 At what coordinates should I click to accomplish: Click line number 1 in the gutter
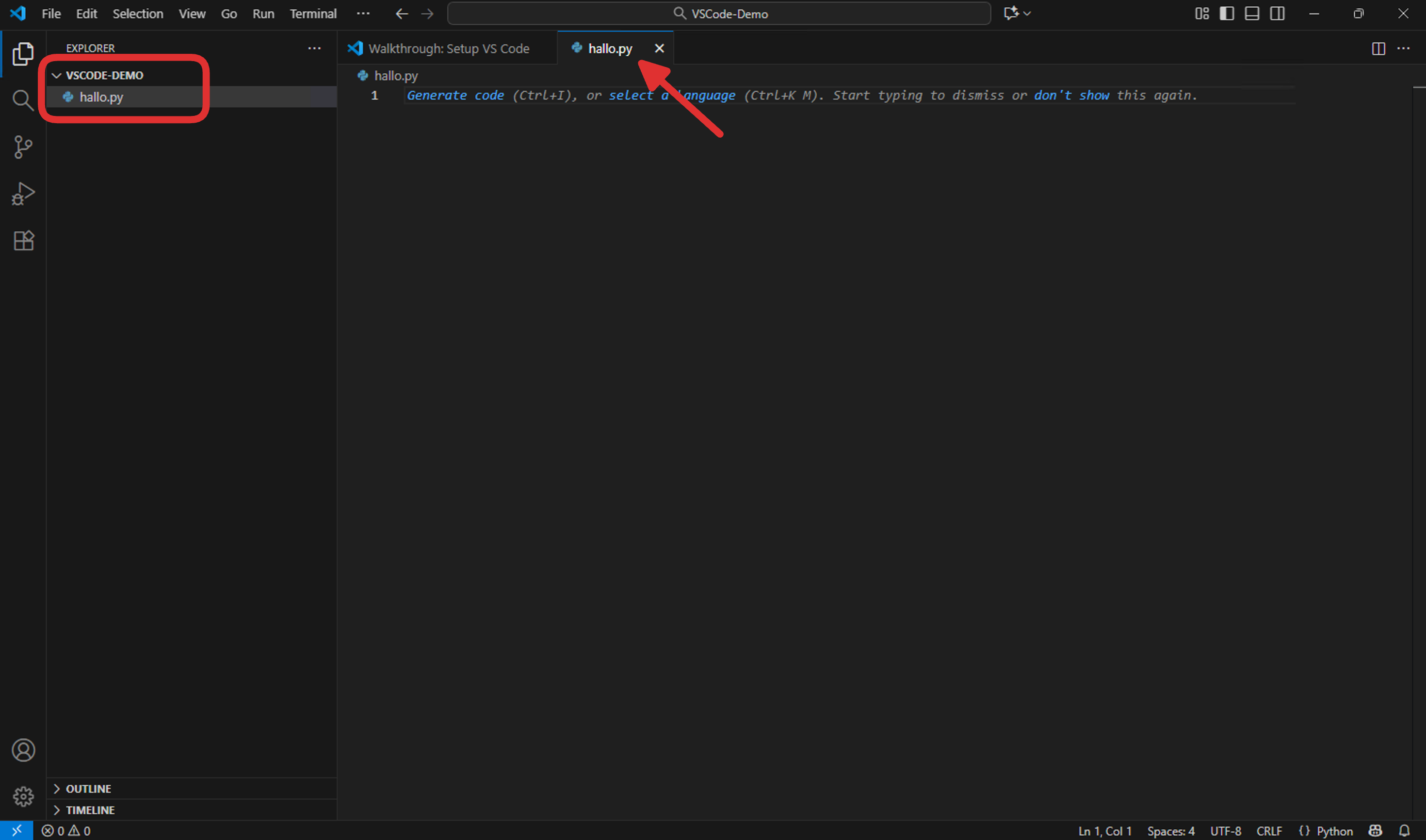coord(374,95)
